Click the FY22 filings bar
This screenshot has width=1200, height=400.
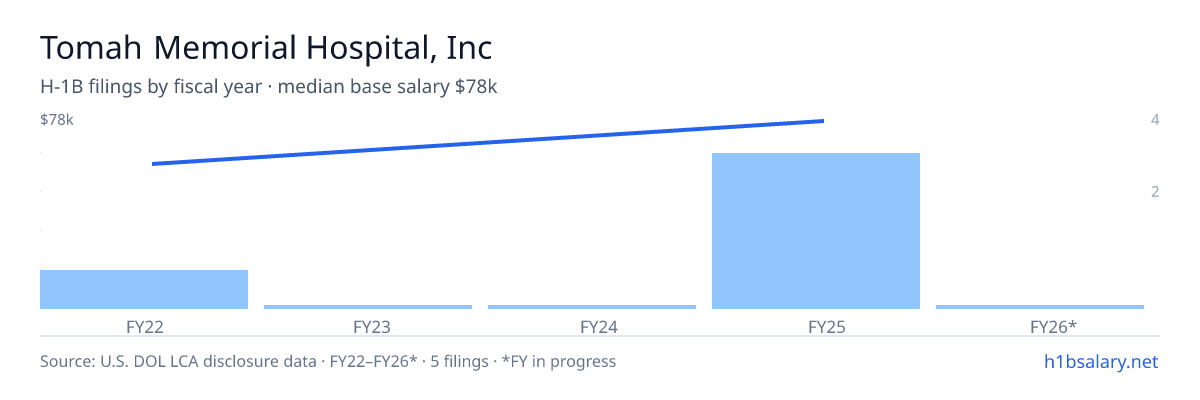144,289
